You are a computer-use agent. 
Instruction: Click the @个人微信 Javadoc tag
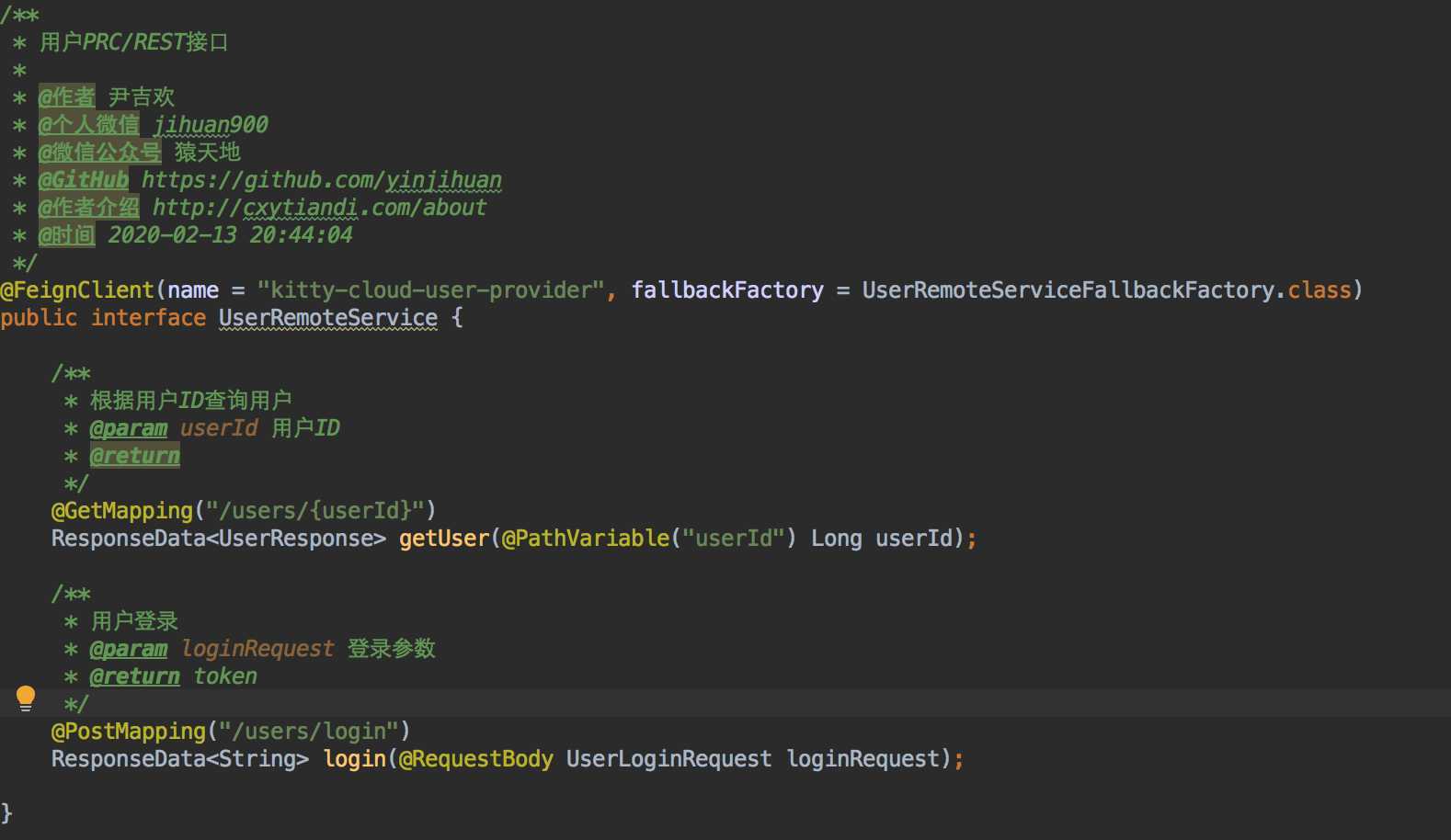pyautogui.click(x=89, y=125)
